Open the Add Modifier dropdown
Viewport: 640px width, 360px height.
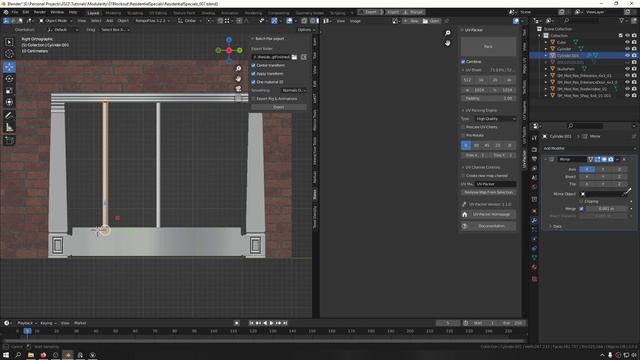coord(589,148)
